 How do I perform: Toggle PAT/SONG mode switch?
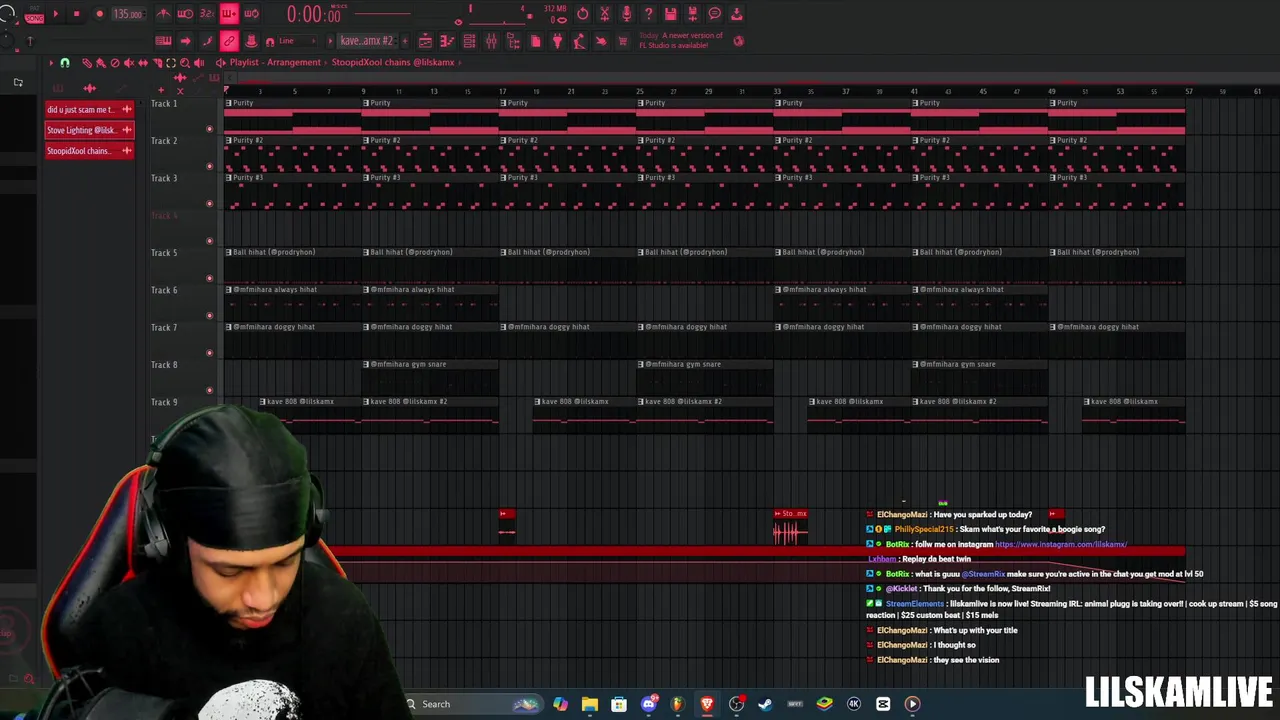(x=34, y=14)
